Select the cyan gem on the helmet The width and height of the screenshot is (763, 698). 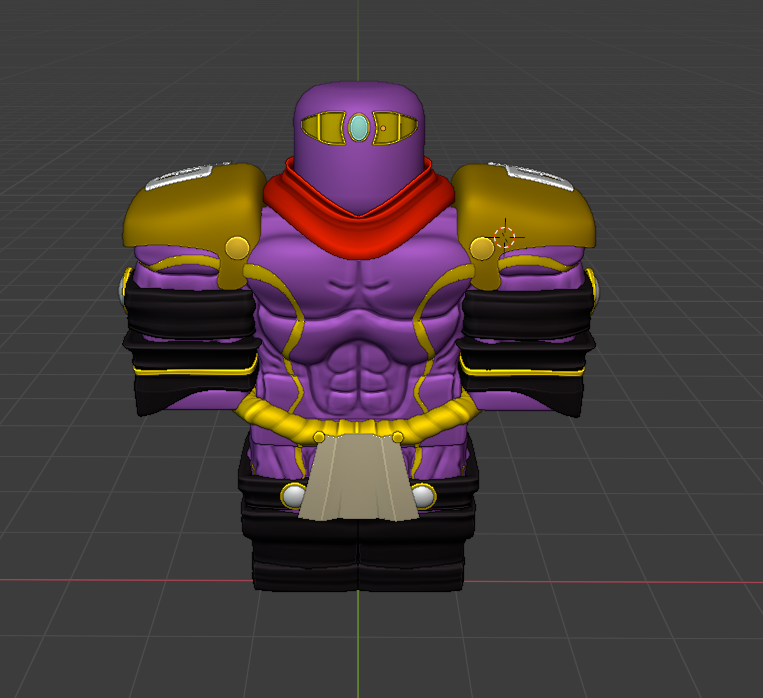(359, 128)
